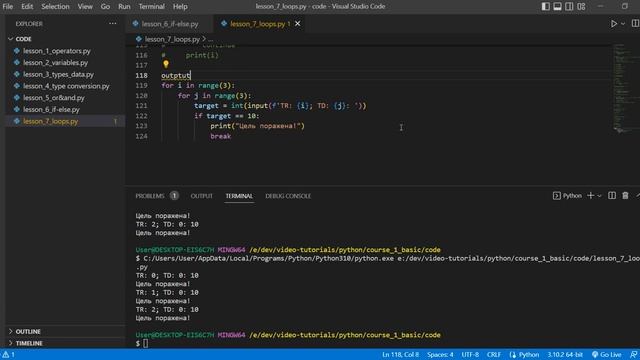Switch to the DEBUG CONSOLE tab
This screenshot has width=640, height=360.
click(x=288, y=196)
